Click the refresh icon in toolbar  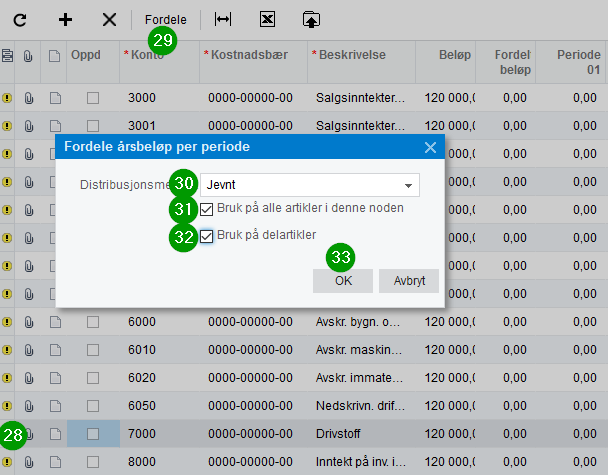pyautogui.click(x=20, y=19)
